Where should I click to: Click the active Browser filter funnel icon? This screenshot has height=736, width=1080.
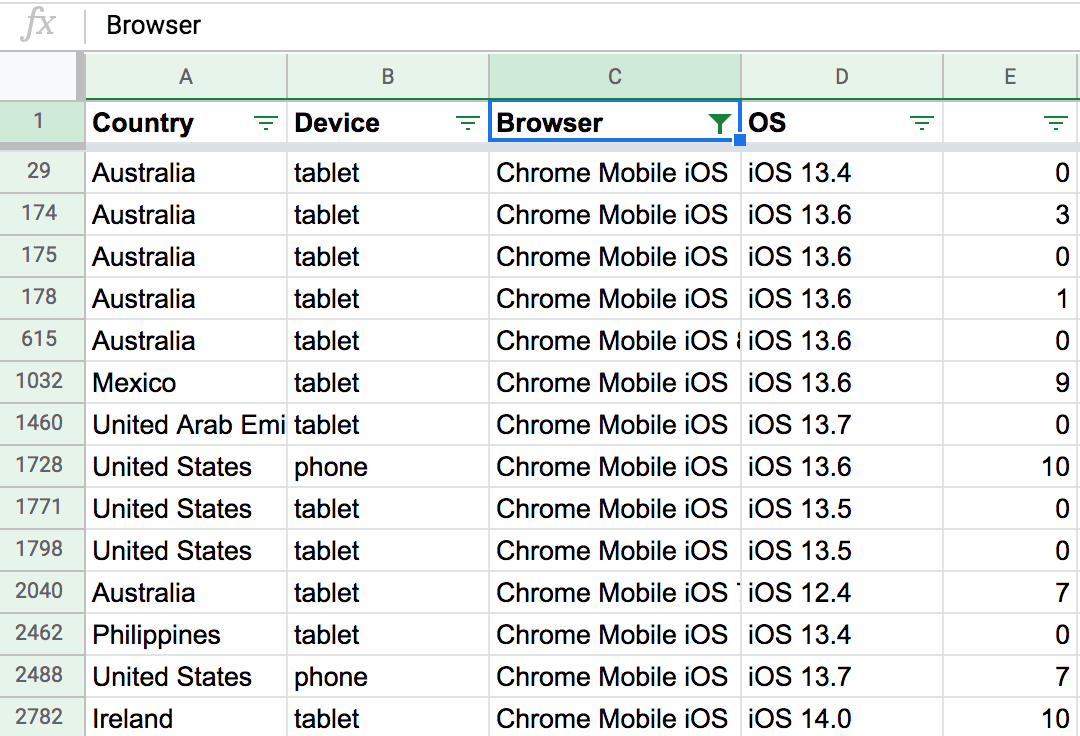point(719,123)
